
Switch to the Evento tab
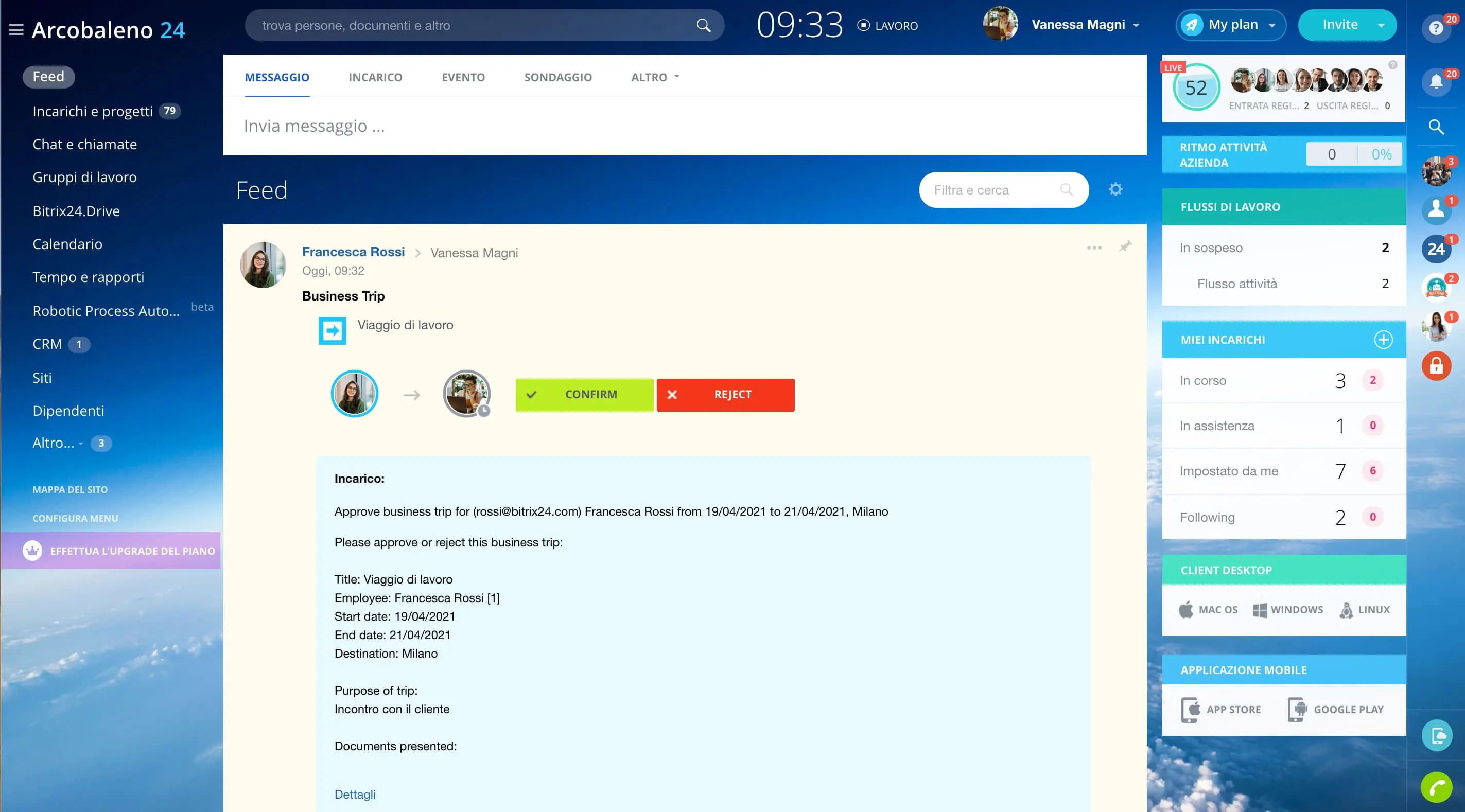point(463,77)
